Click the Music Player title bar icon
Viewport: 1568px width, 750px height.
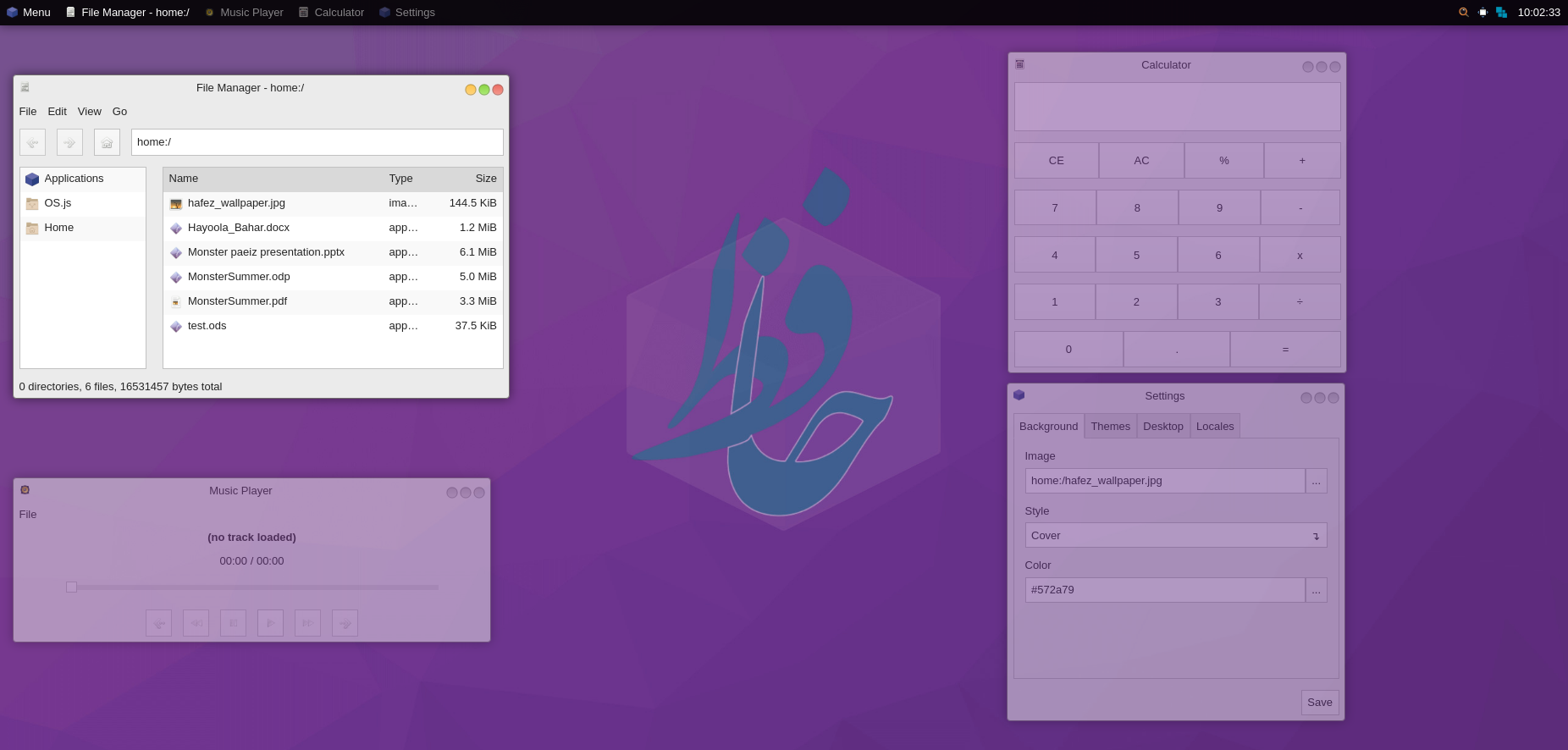pyautogui.click(x=25, y=490)
